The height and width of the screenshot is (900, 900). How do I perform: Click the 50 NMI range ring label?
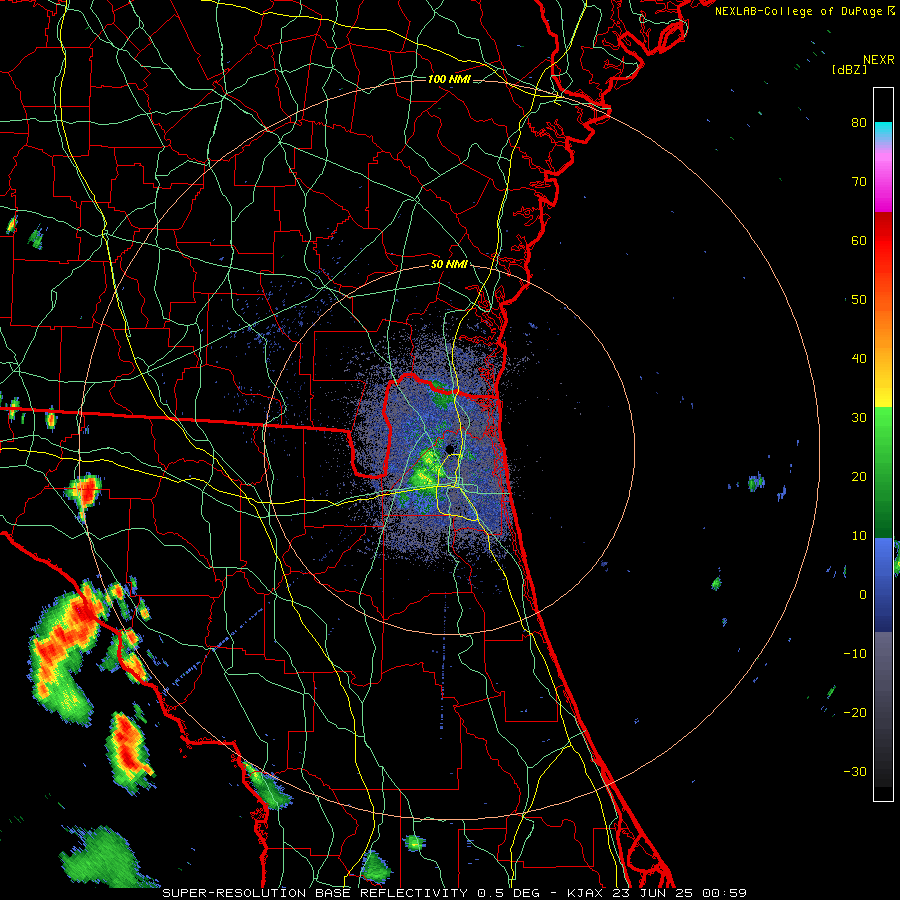point(449,265)
